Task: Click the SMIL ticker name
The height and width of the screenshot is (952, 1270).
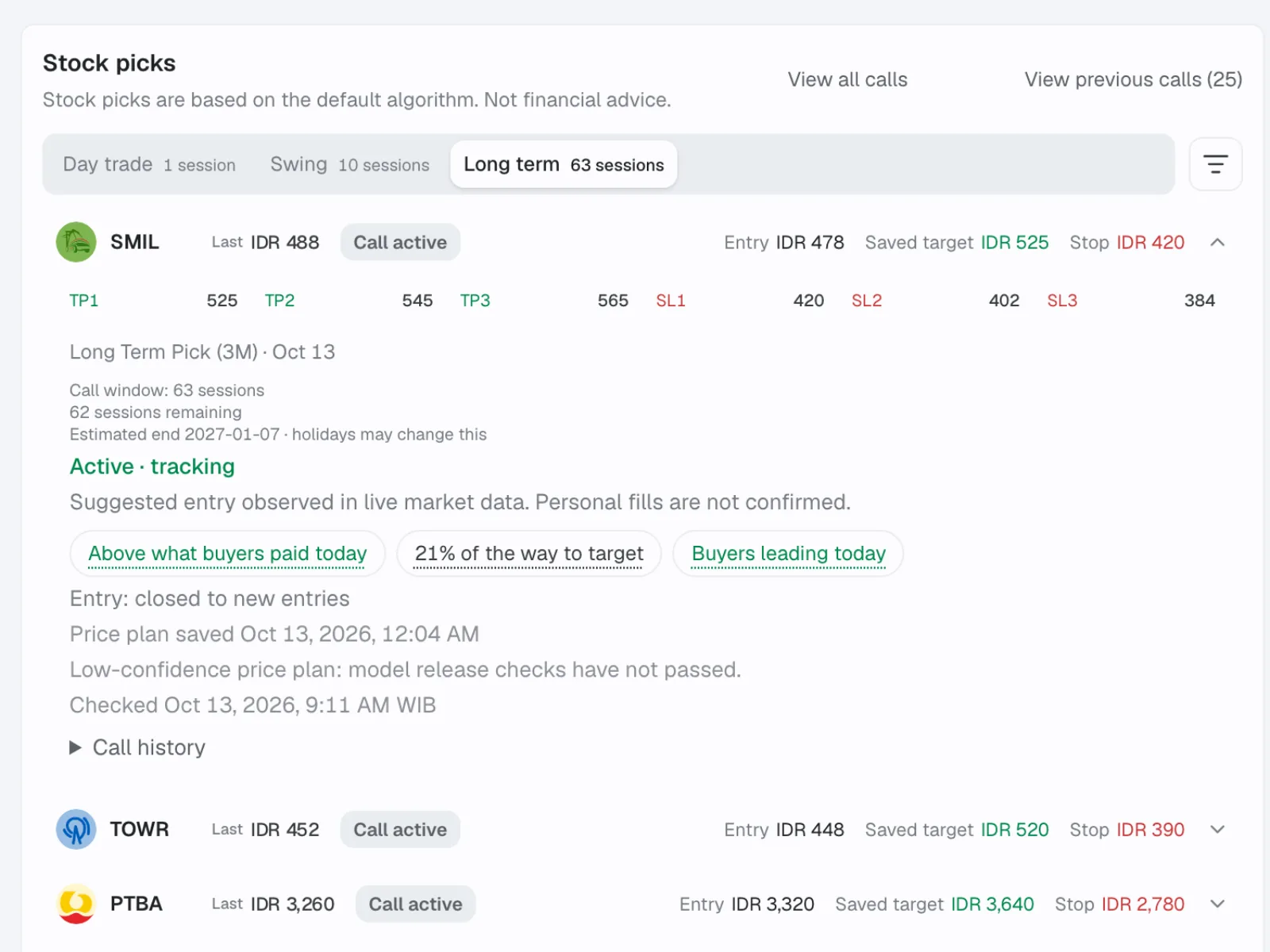Action: coord(135,242)
